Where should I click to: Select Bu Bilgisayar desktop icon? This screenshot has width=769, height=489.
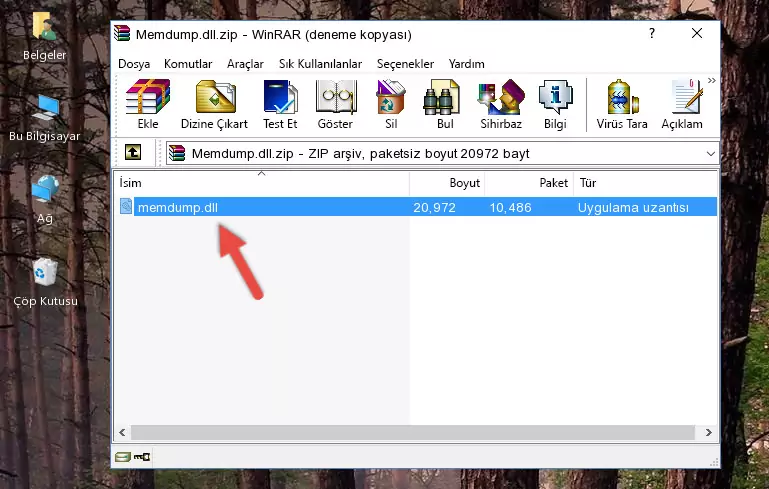point(44,118)
